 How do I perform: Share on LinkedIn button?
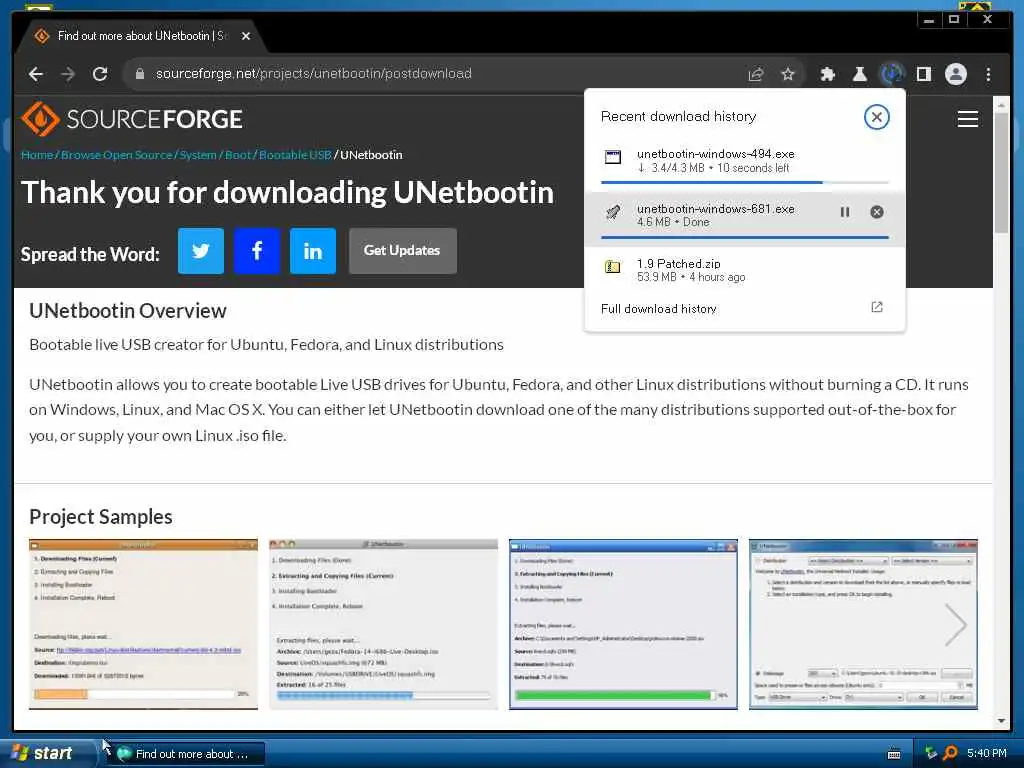(x=313, y=251)
